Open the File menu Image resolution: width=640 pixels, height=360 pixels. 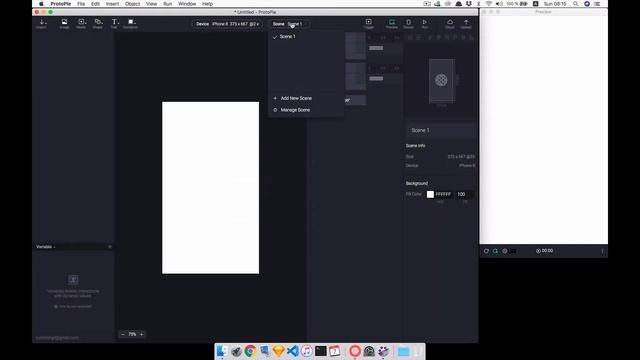click(x=81, y=4)
